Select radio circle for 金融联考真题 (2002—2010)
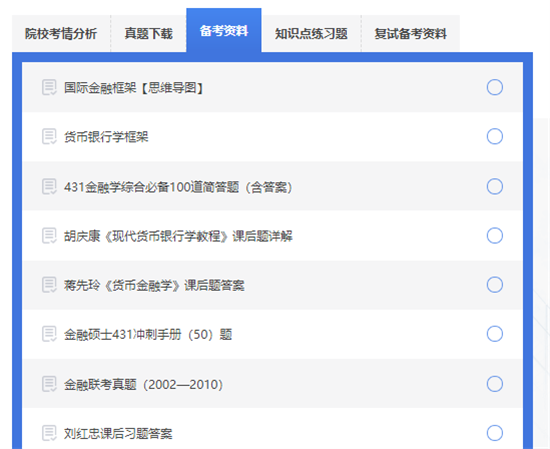This screenshot has height=449, width=550. [x=495, y=384]
